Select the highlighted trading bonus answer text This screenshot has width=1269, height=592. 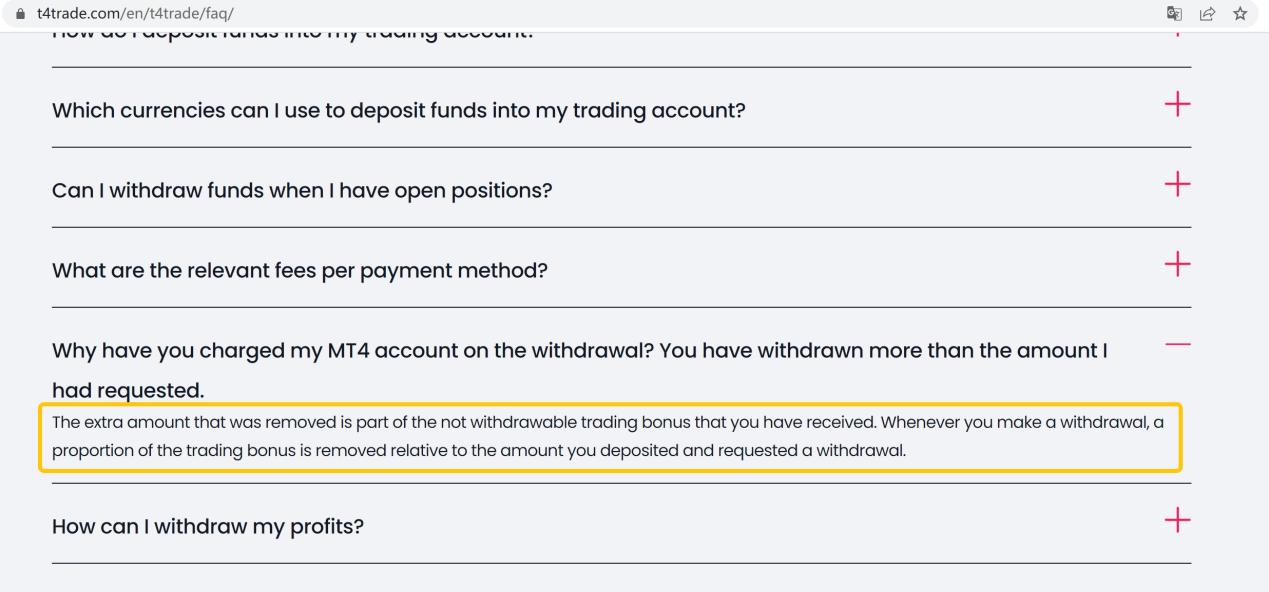pos(608,435)
